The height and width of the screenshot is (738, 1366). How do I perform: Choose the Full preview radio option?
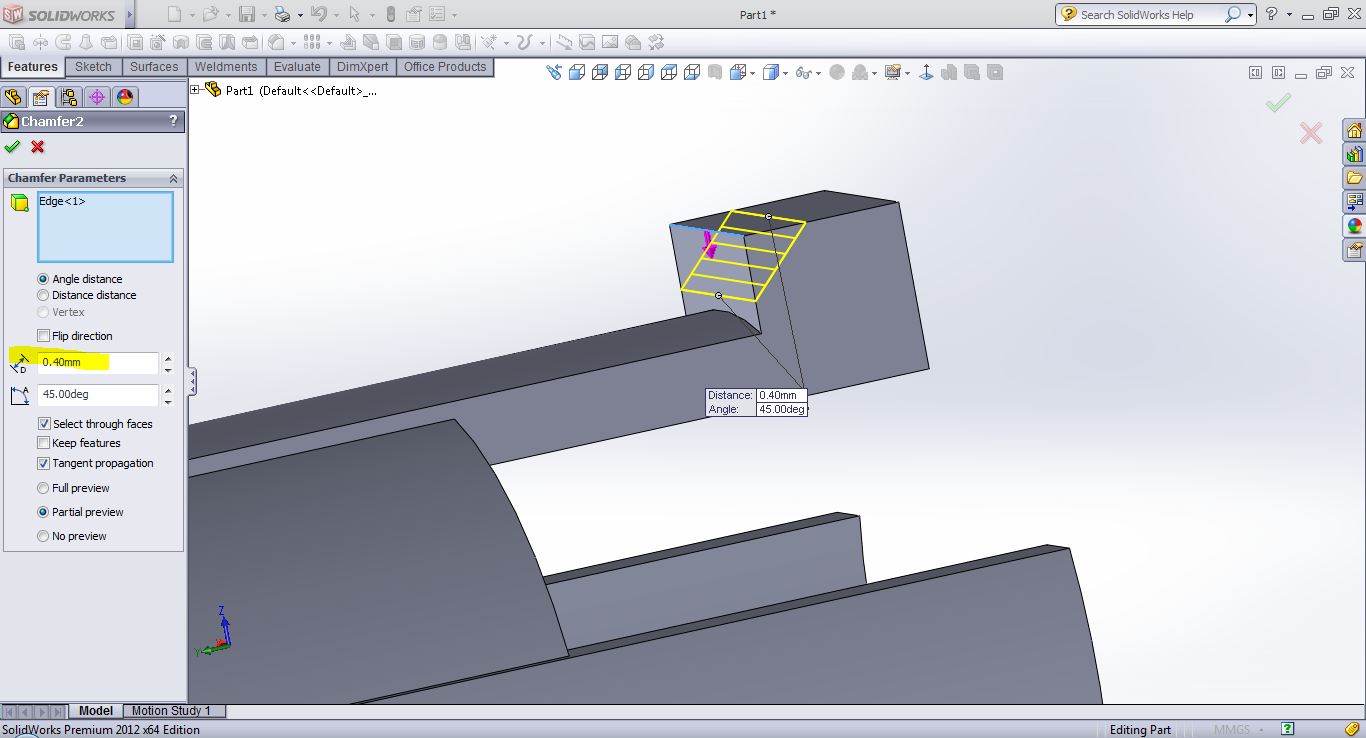pyautogui.click(x=43, y=488)
